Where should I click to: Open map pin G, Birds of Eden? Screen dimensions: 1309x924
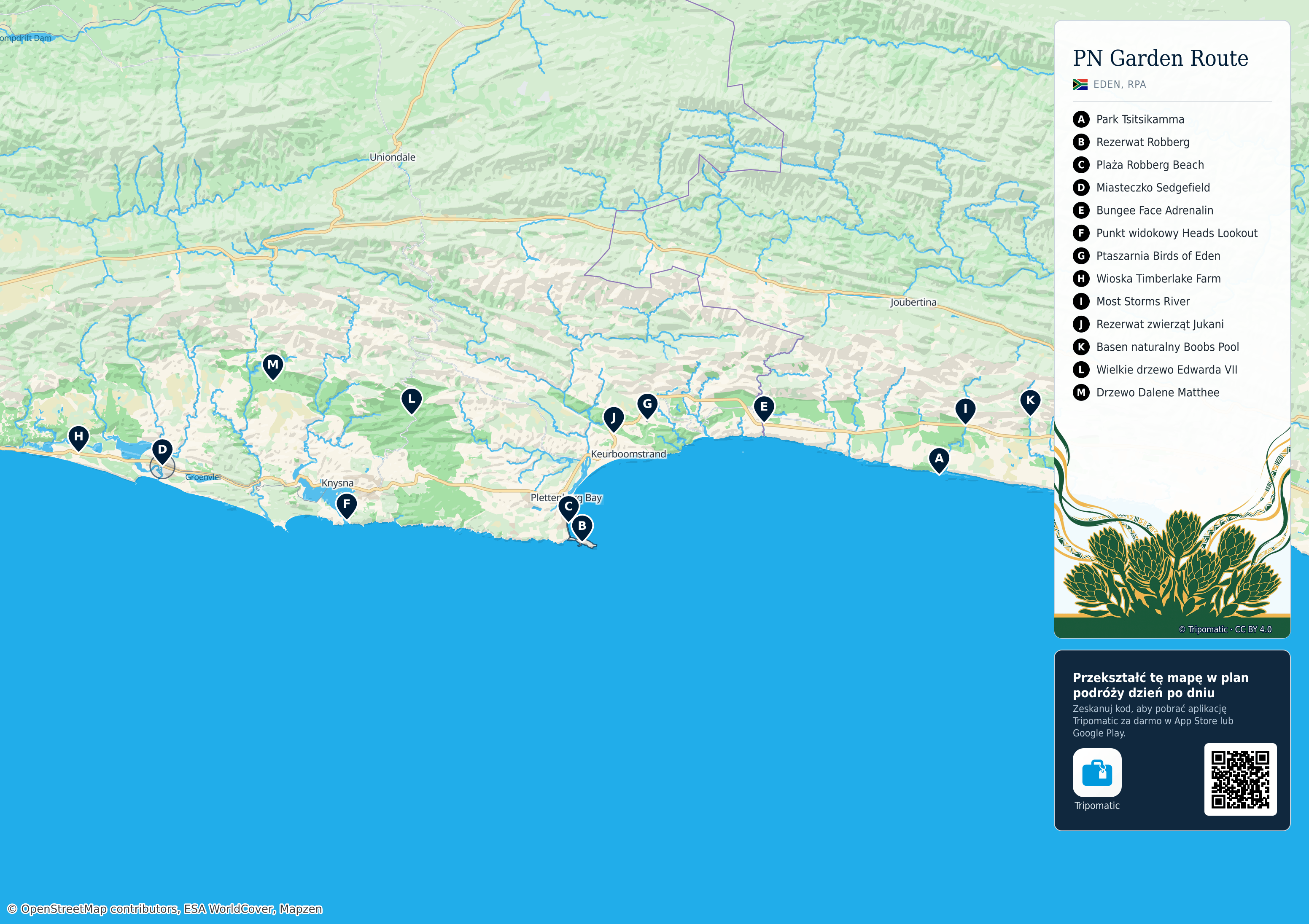point(648,405)
